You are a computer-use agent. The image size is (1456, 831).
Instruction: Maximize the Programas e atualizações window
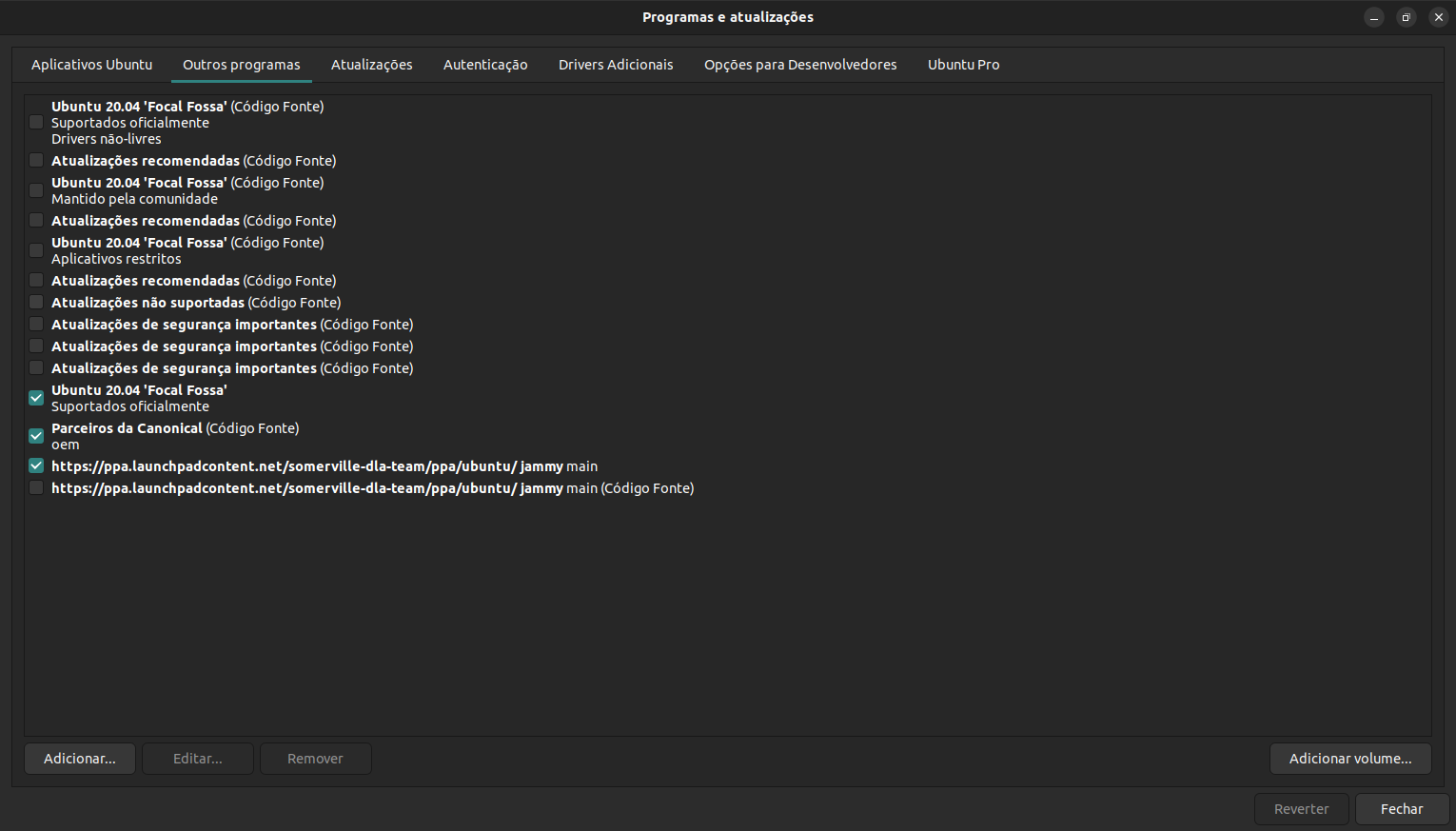pyautogui.click(x=1407, y=17)
